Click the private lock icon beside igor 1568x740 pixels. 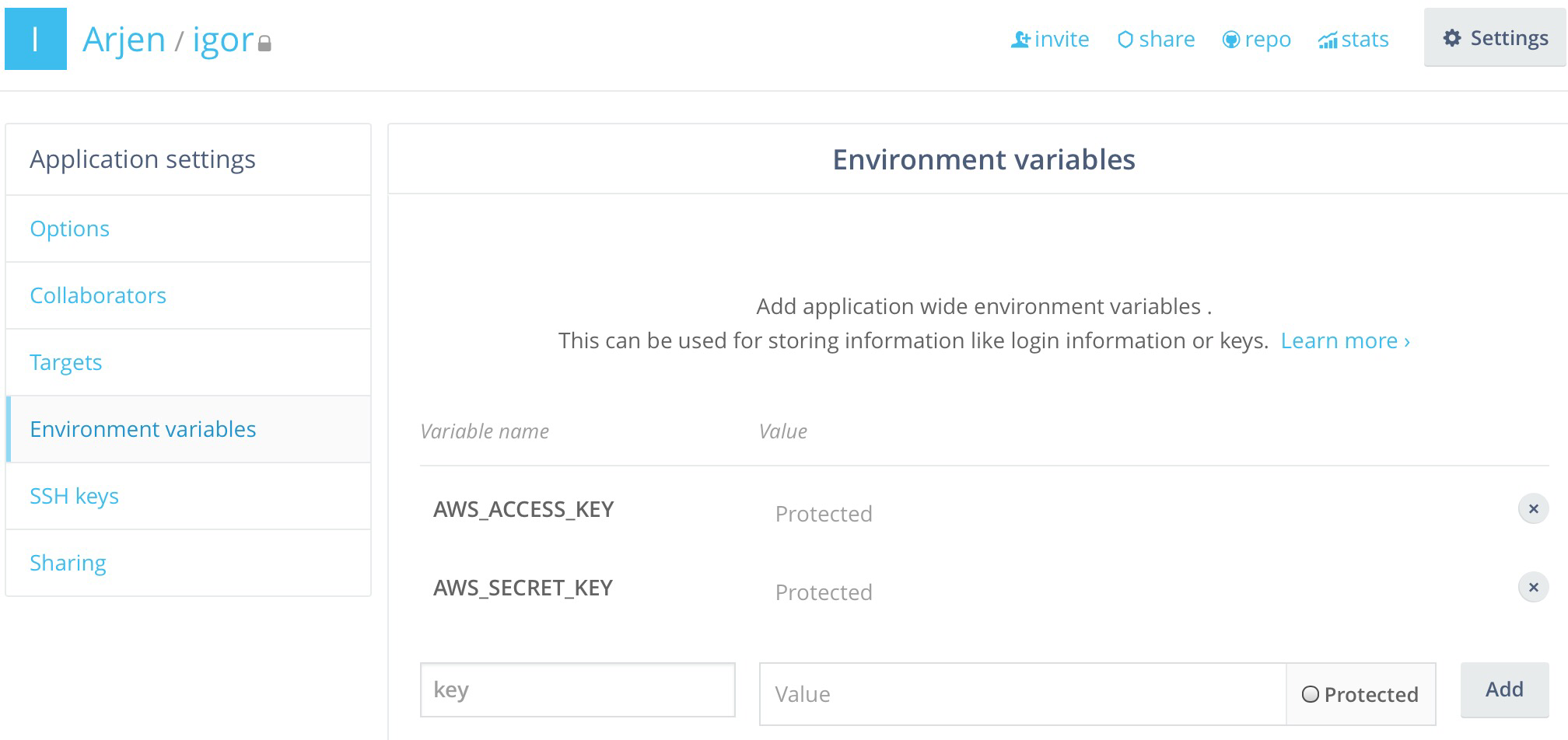[x=264, y=44]
